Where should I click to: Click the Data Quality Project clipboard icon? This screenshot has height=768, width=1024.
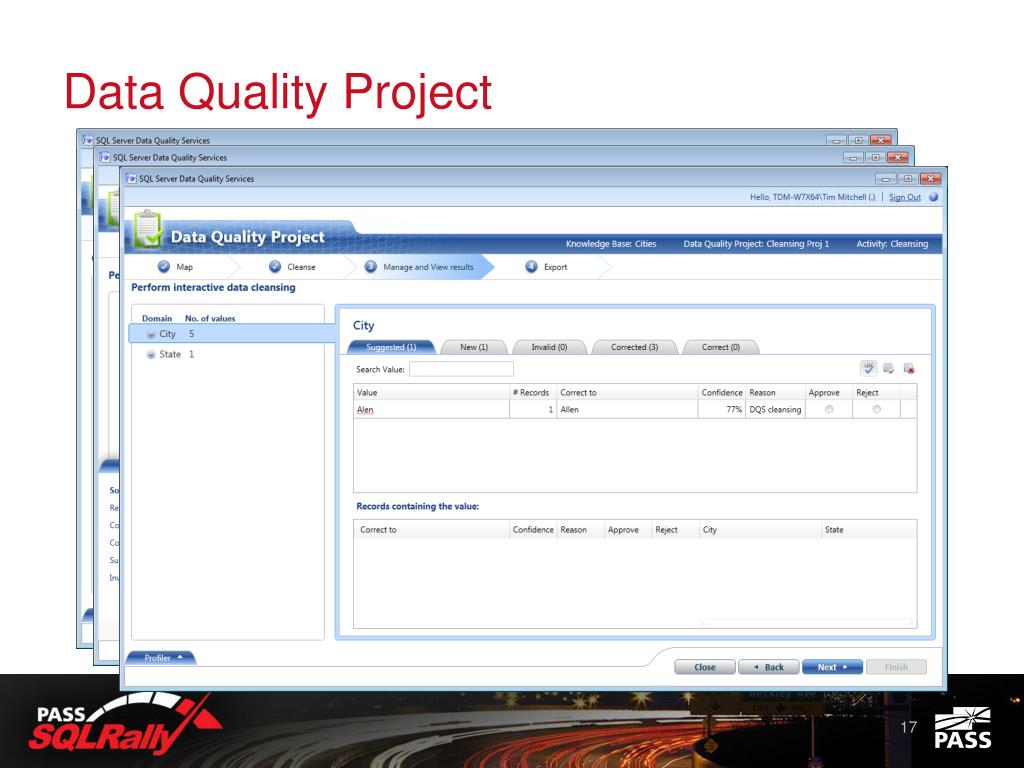[148, 229]
